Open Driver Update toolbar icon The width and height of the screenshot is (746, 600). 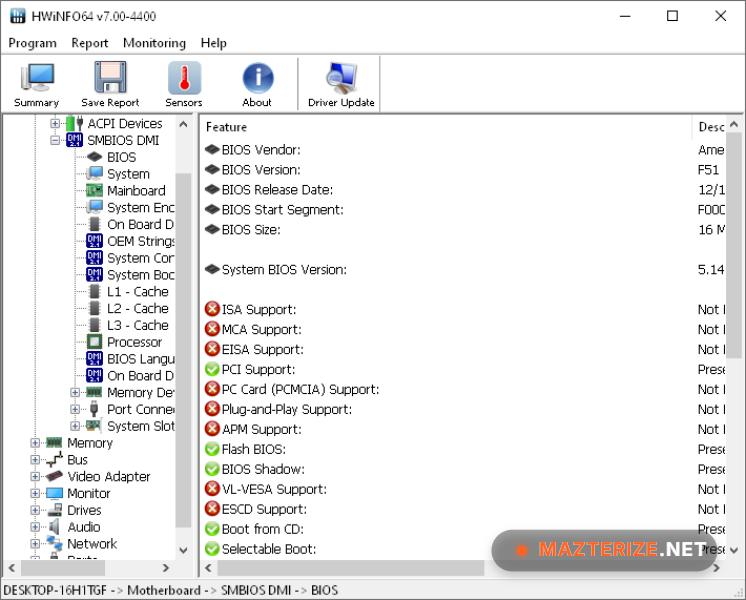coord(341,85)
